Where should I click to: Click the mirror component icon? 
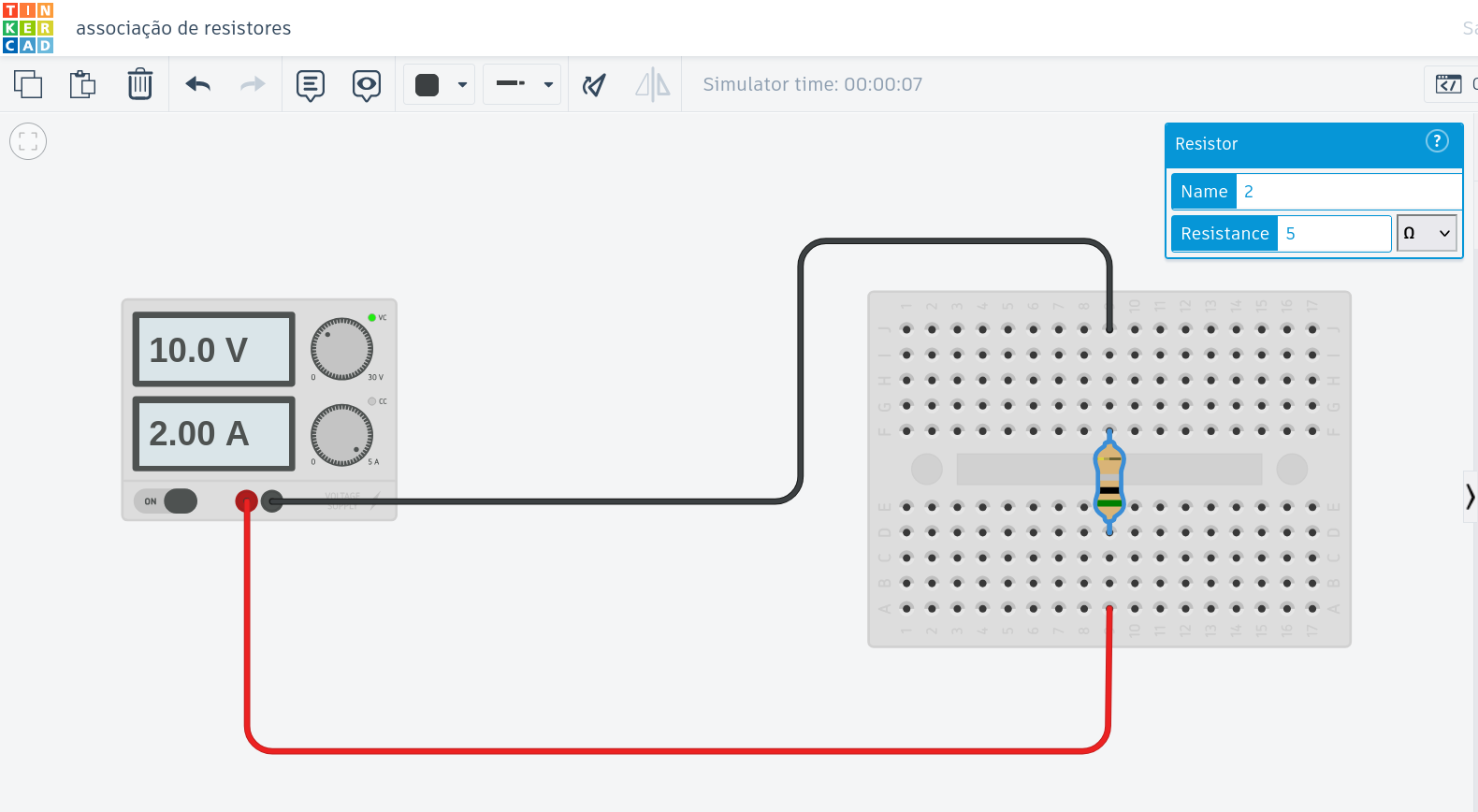pyautogui.click(x=653, y=84)
